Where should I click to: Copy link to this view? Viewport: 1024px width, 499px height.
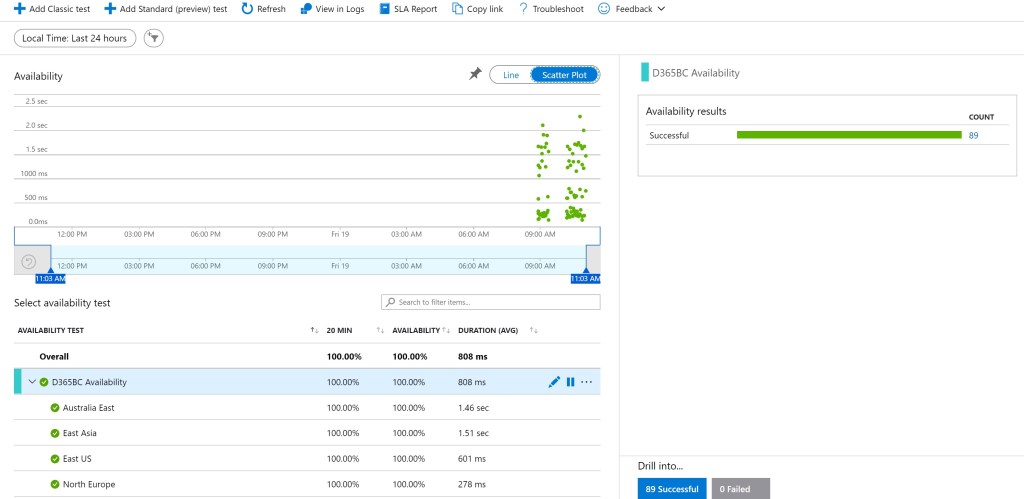(477, 9)
